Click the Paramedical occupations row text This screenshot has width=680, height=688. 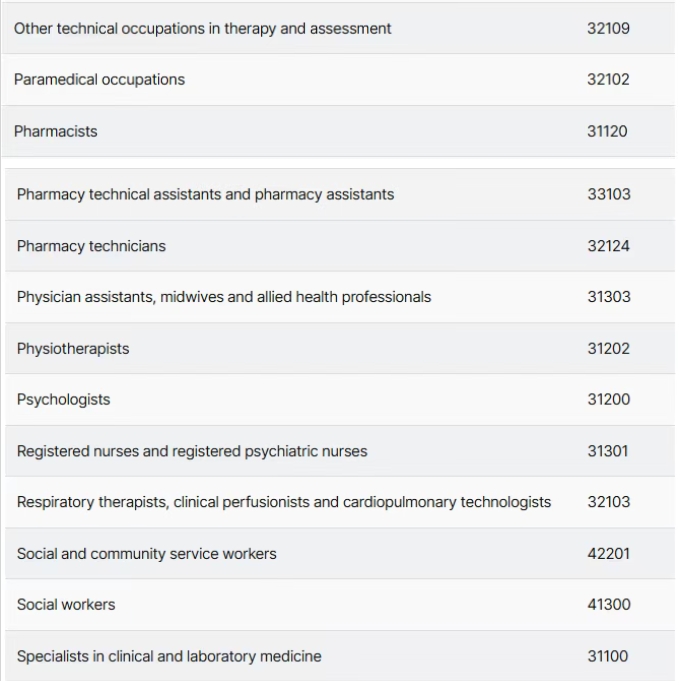[100, 79]
